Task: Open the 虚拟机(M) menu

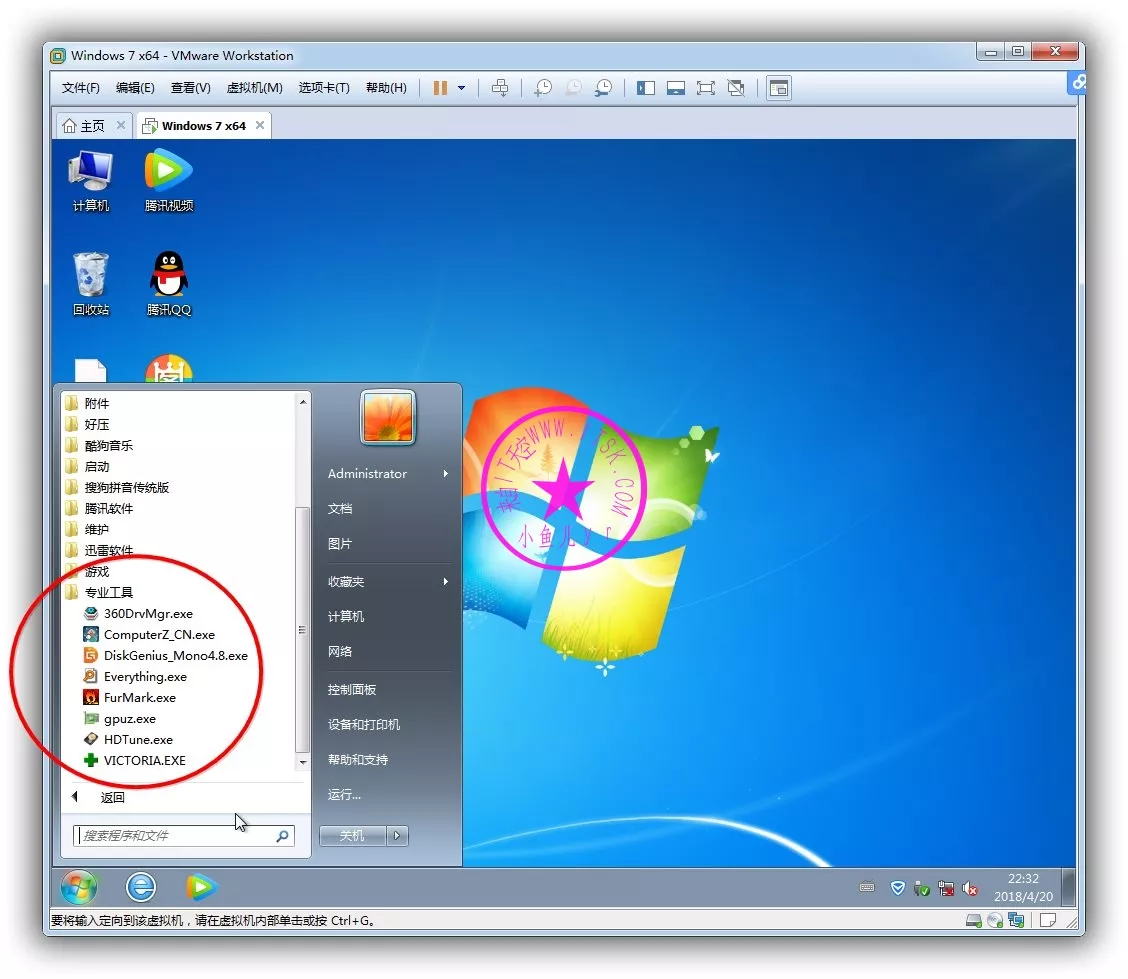Action: 254,88
